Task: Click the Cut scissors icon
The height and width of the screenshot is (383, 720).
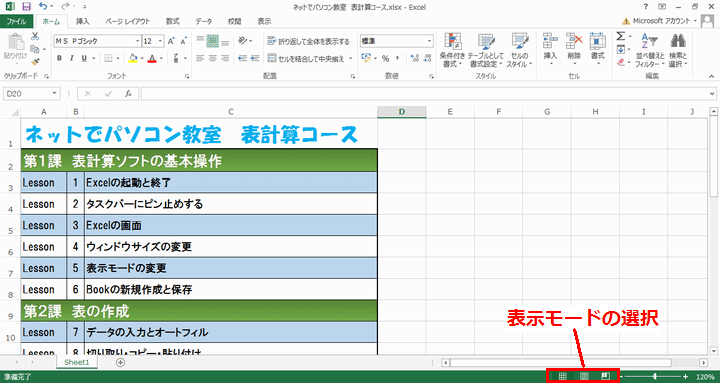Action: pos(35,37)
